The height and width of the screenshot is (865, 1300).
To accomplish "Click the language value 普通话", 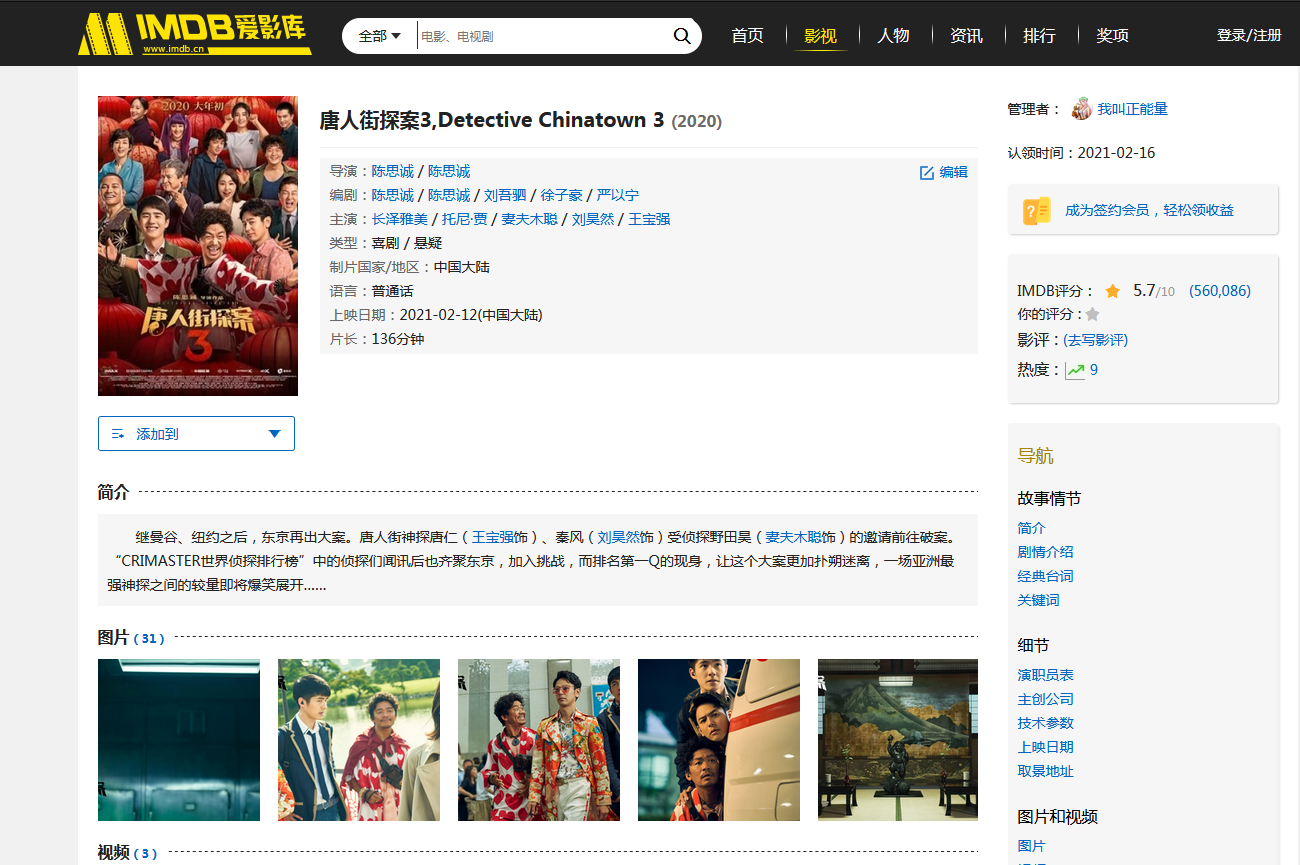I will [x=393, y=291].
